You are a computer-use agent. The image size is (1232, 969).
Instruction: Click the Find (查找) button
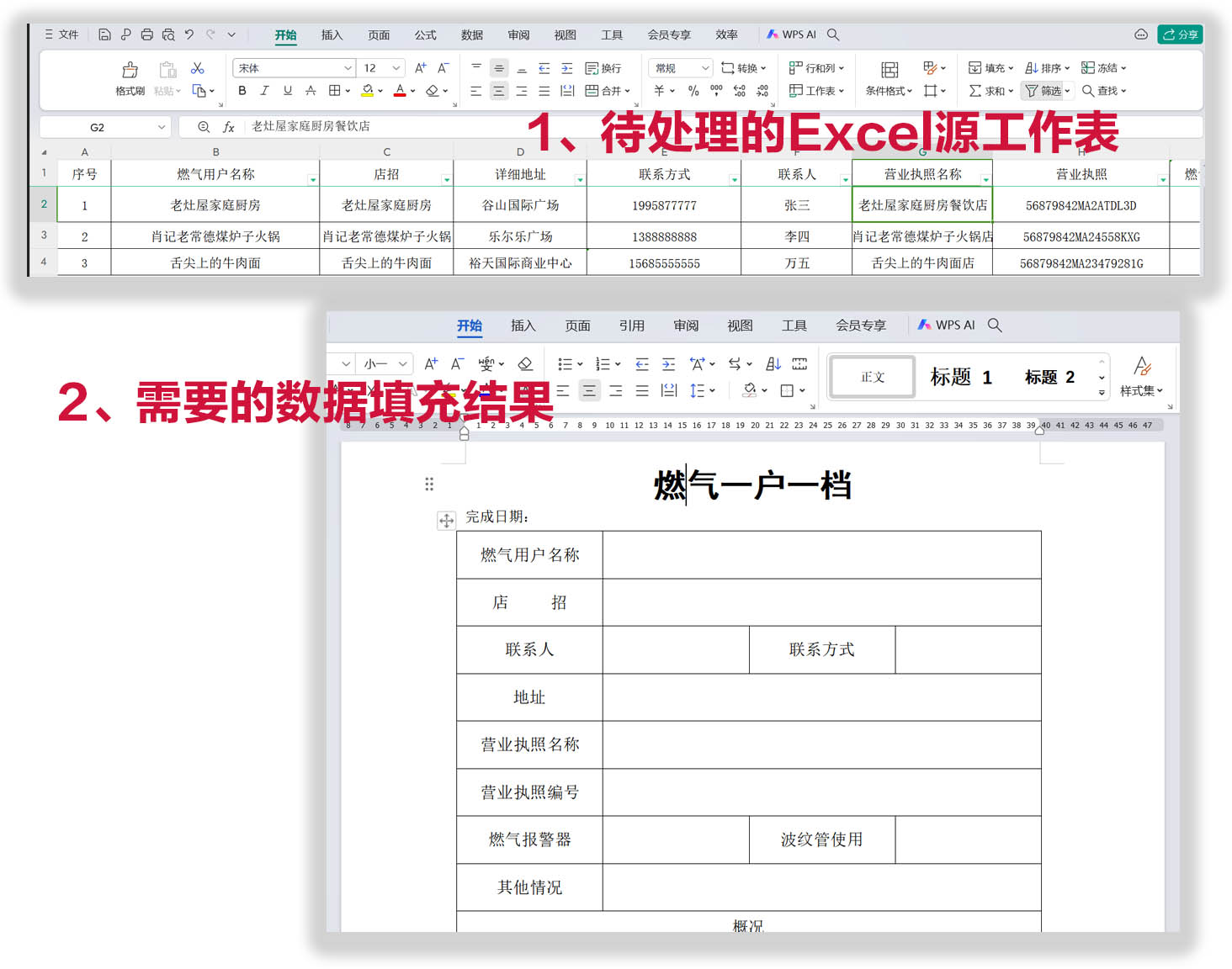pos(1103,91)
